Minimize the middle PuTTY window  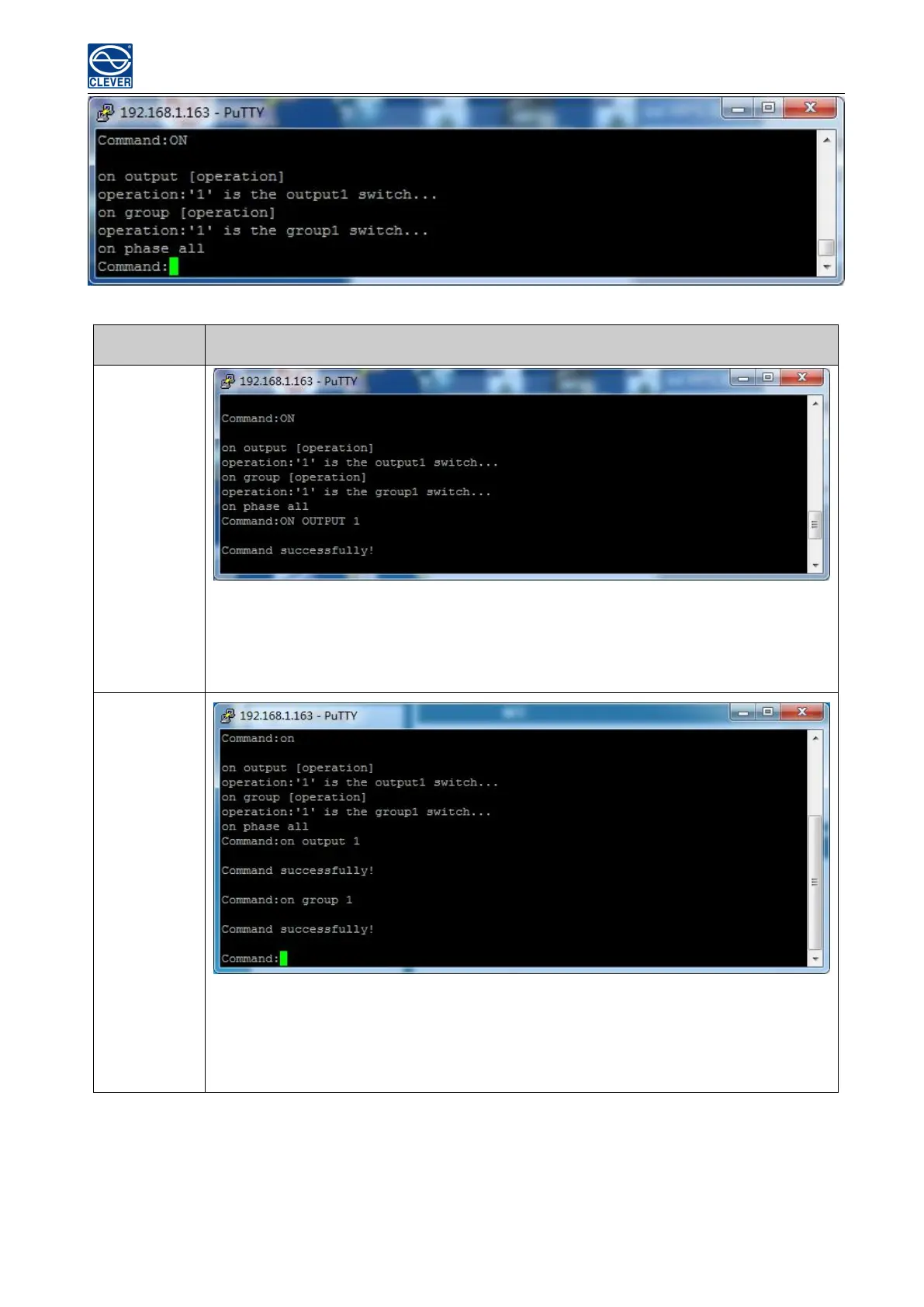tap(743, 377)
